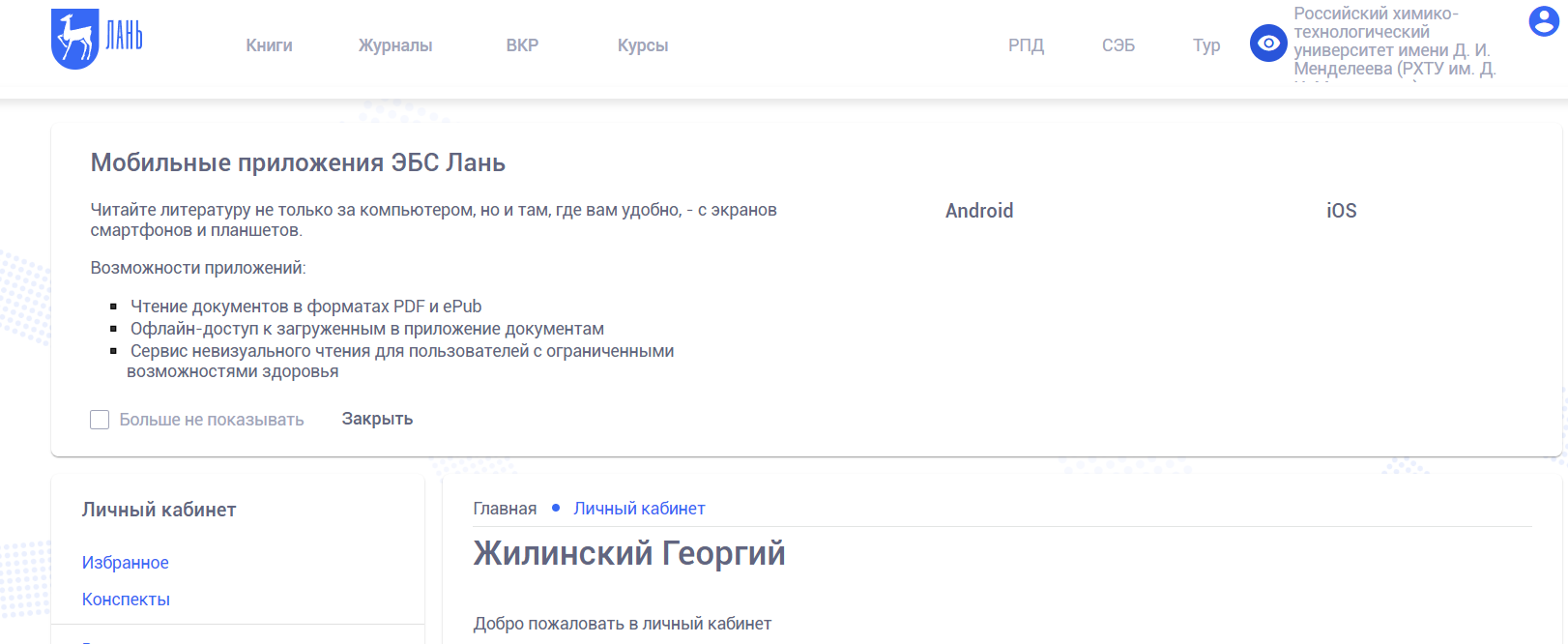Go to Главная via breadcrumb

(505, 509)
